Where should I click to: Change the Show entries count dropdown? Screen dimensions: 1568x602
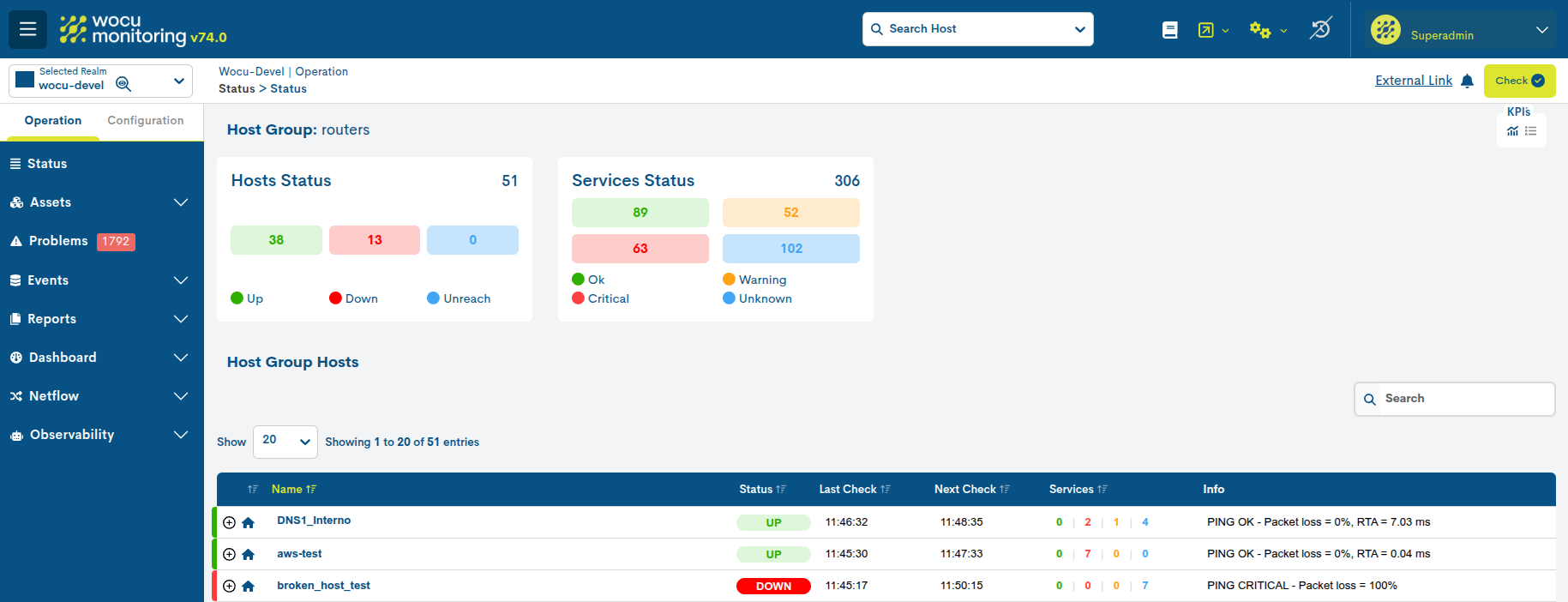point(285,442)
